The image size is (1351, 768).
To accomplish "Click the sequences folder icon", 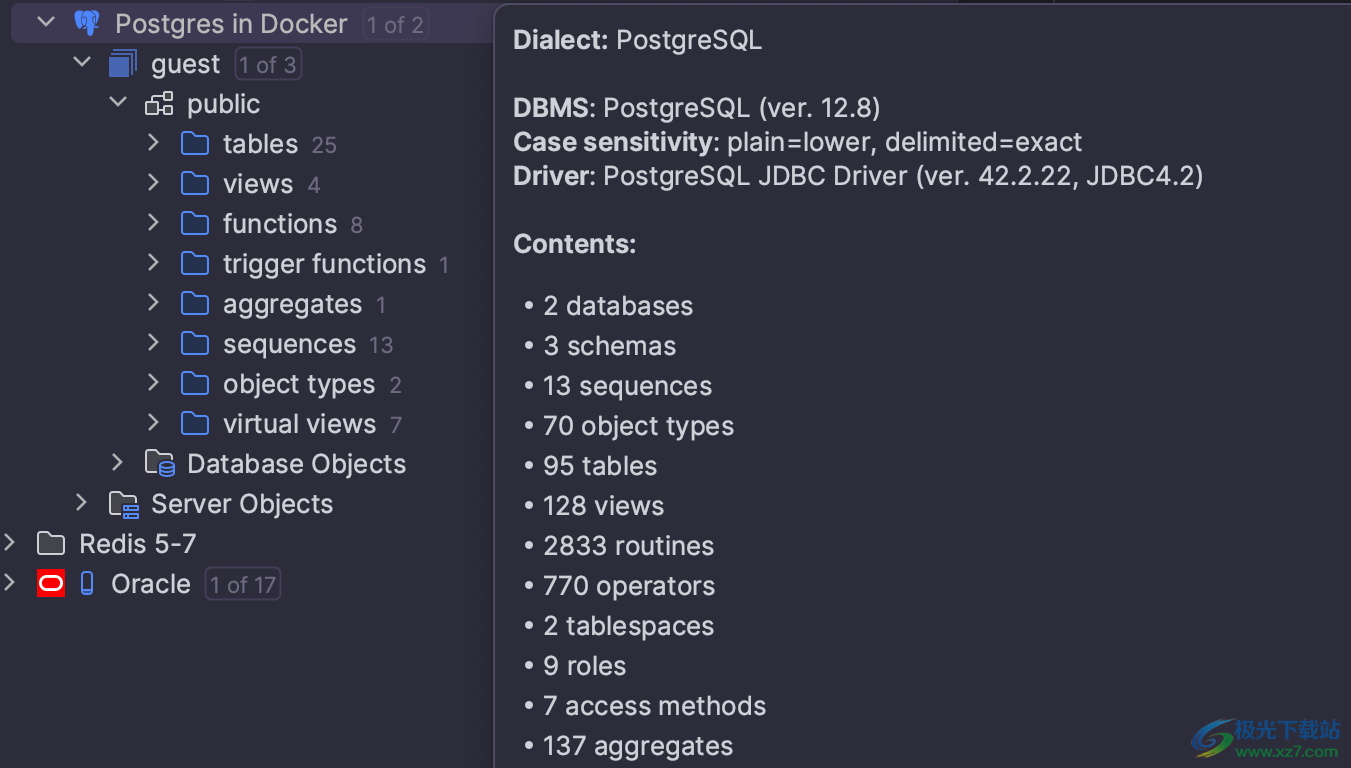I will tap(195, 344).
